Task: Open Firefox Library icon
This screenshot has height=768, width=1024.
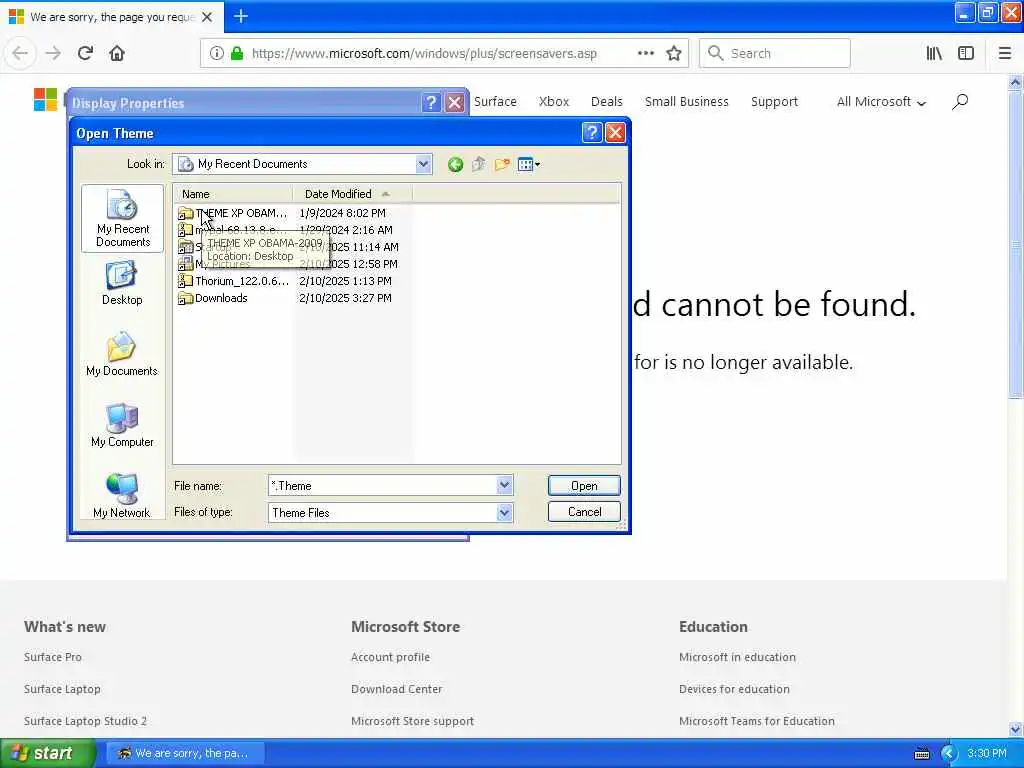Action: [934, 53]
